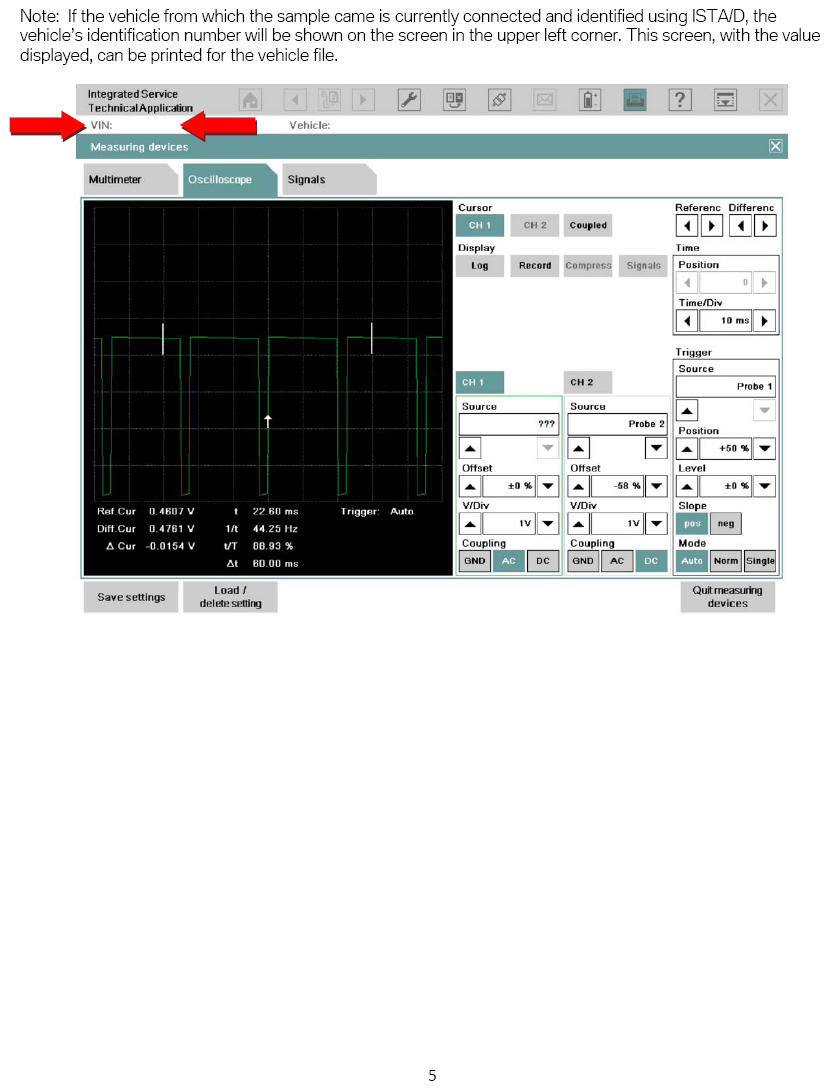Set CH 1 Coupling to AC
The image size is (829, 1090).
pyautogui.click(x=509, y=561)
